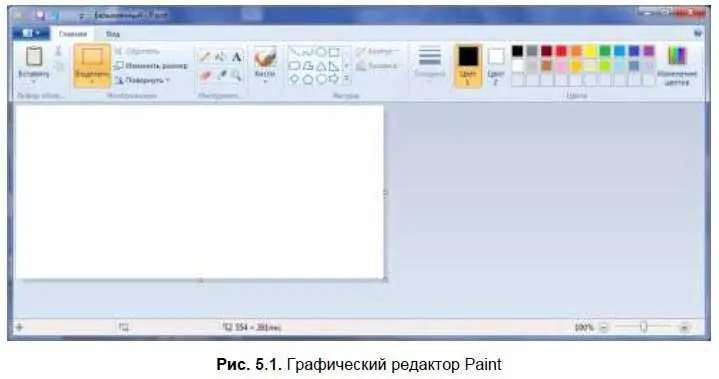Click the Help icon at ribbon right
The image size is (719, 379).
tap(698, 33)
